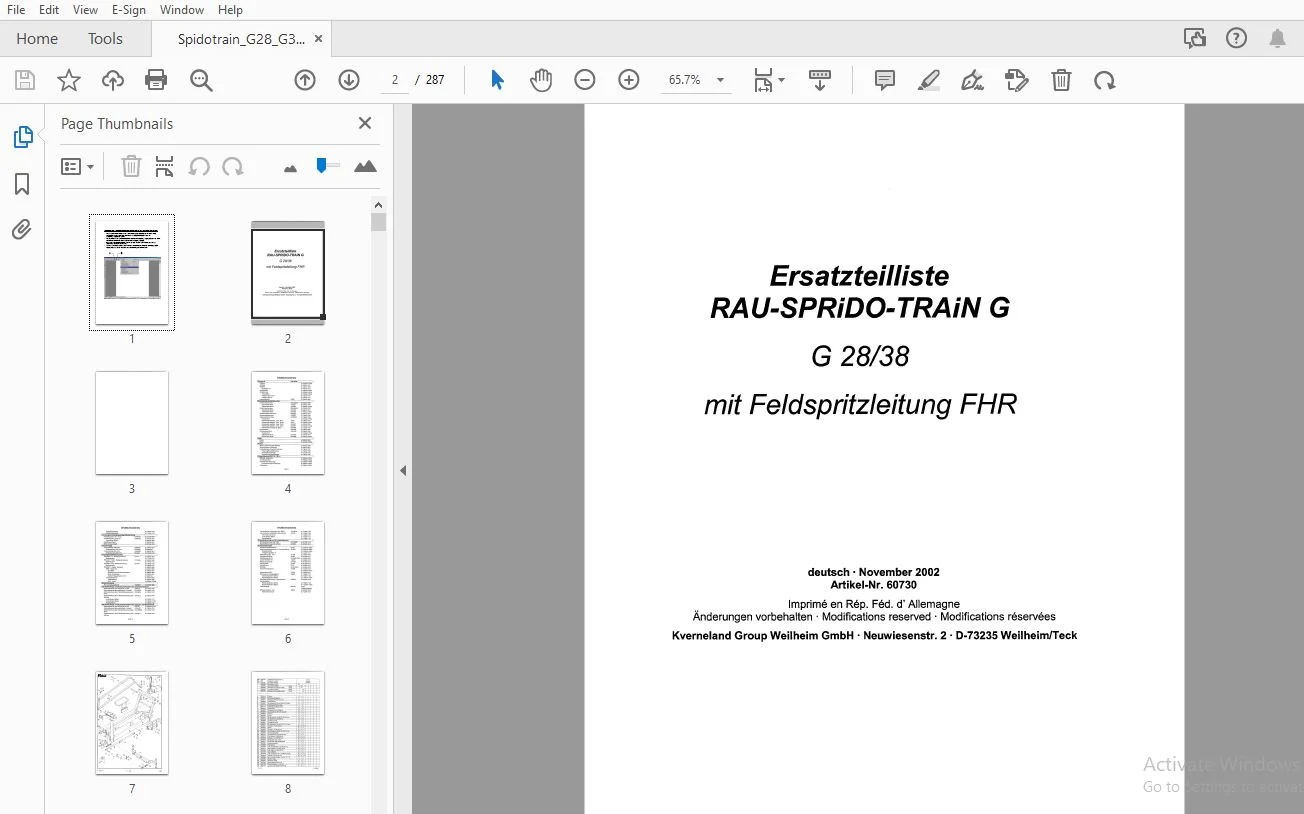
Task: Click the Edit PDF stamp icon
Action: (1017, 80)
